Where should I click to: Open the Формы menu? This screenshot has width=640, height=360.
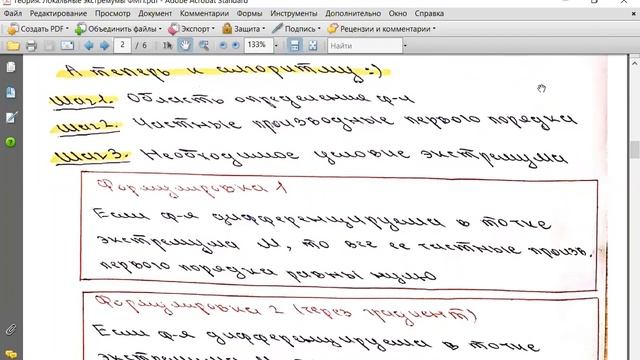[x=249, y=13]
